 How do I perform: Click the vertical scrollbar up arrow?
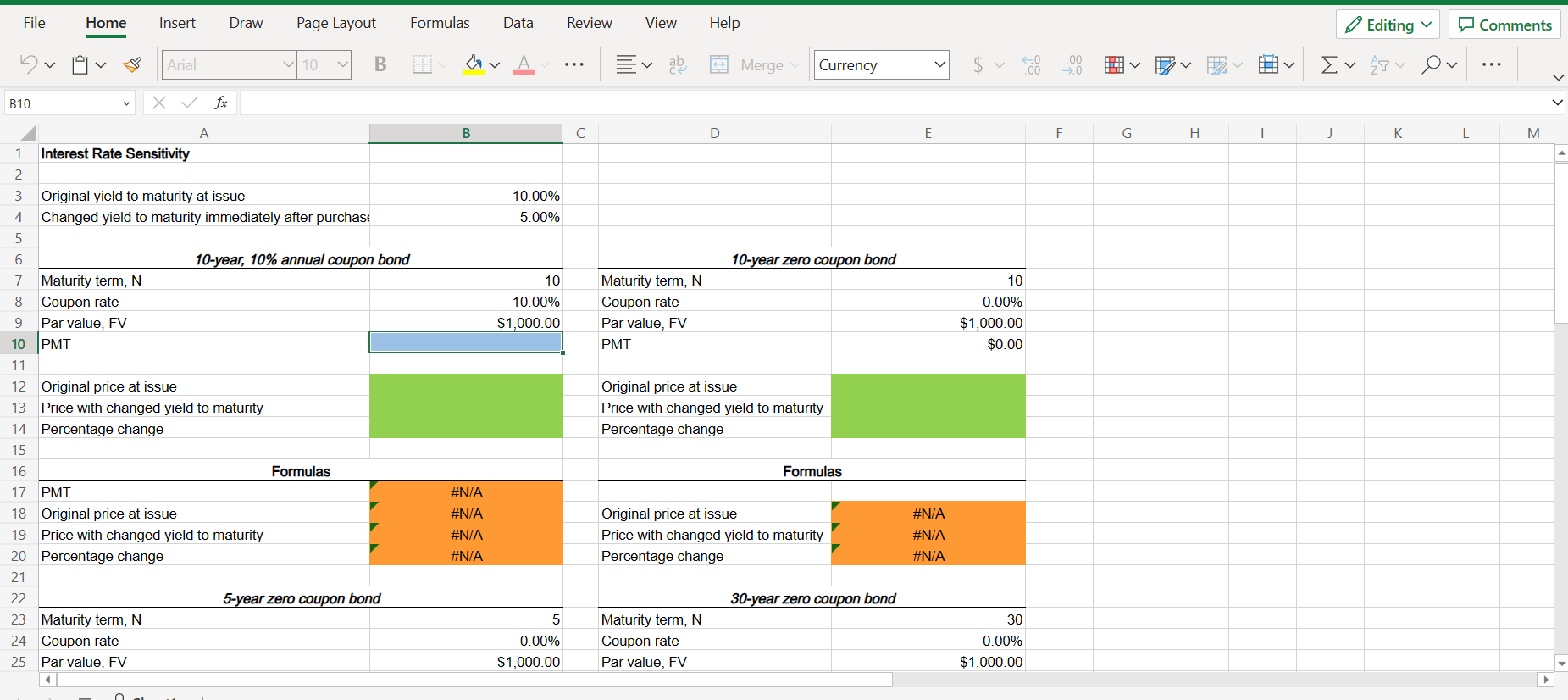click(x=1561, y=153)
